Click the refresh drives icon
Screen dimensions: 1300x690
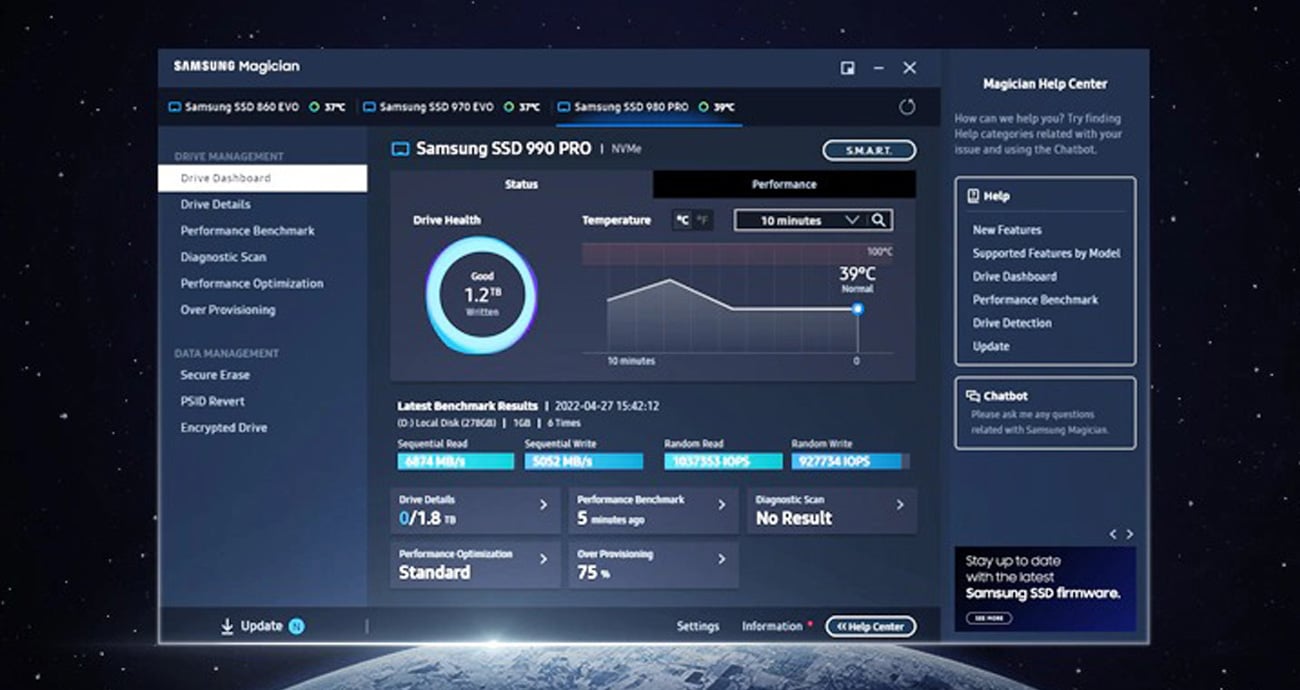[x=907, y=107]
